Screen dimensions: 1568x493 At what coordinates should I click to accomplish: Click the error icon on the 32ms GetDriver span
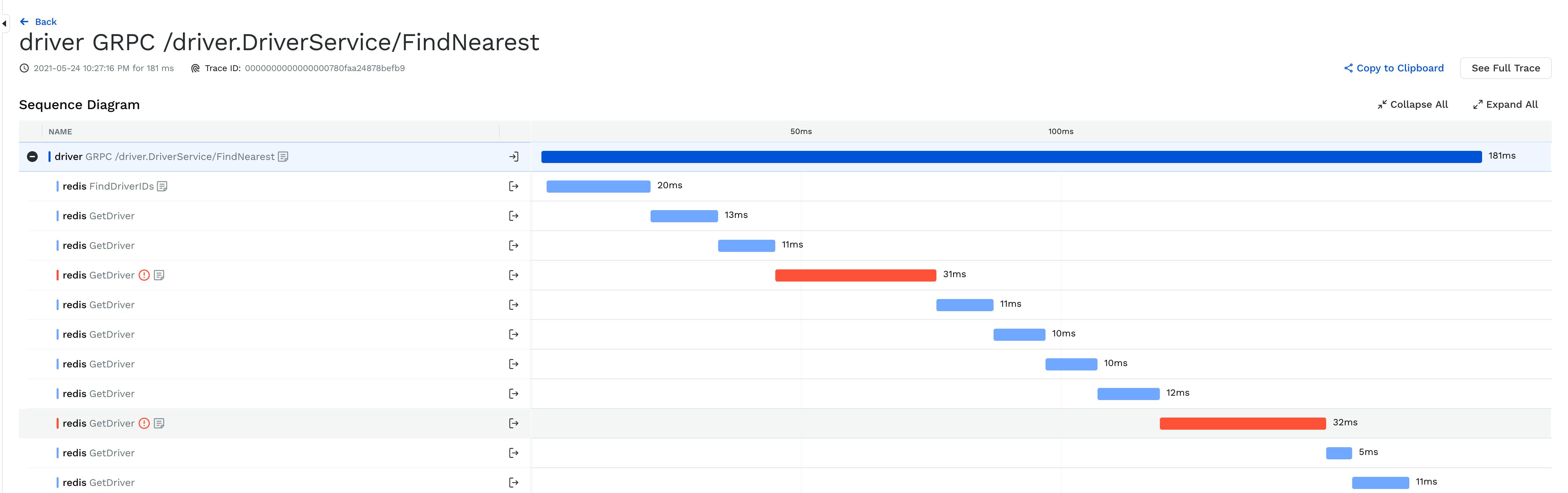click(144, 423)
